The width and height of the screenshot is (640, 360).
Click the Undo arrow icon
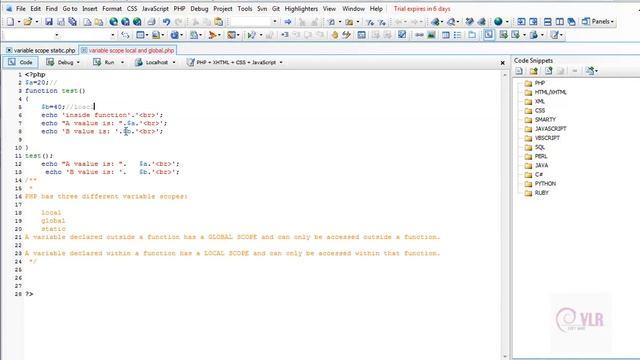pyautogui.click(x=166, y=22)
